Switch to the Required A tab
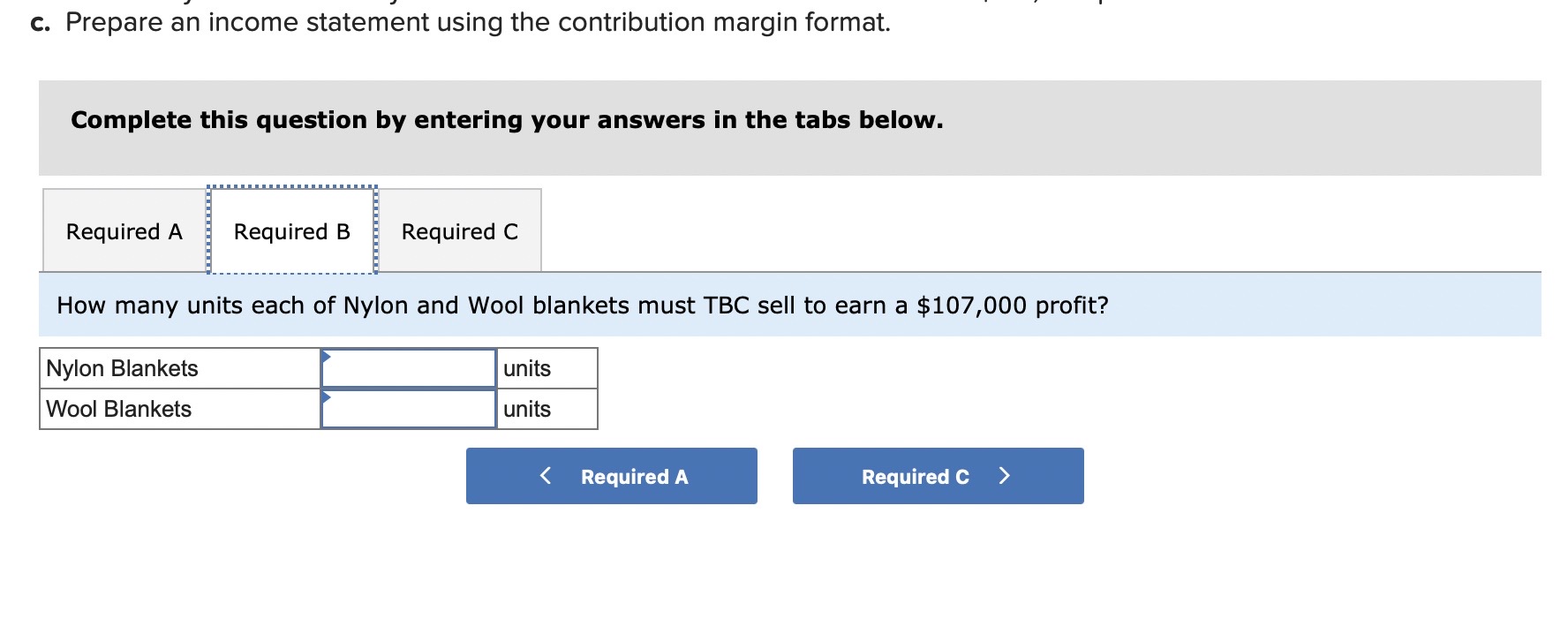1568x634 pixels. (122, 231)
